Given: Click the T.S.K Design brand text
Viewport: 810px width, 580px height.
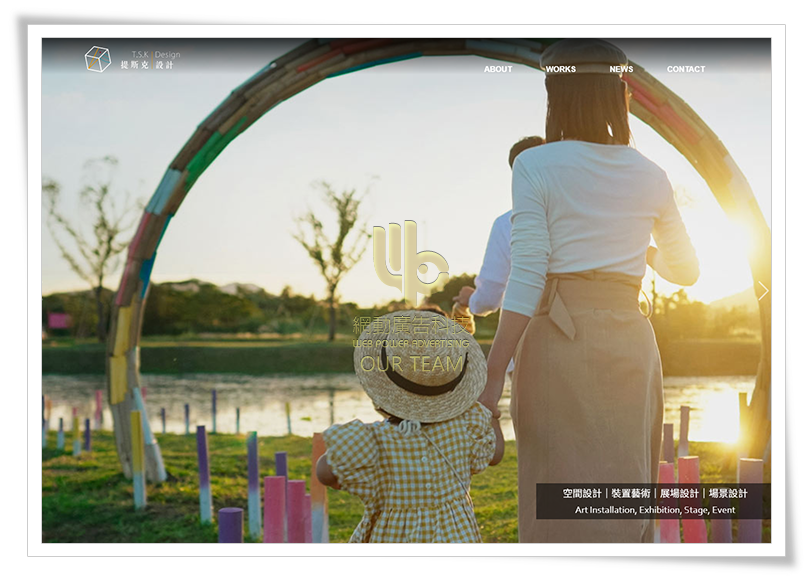Looking at the screenshot, I should [155, 54].
